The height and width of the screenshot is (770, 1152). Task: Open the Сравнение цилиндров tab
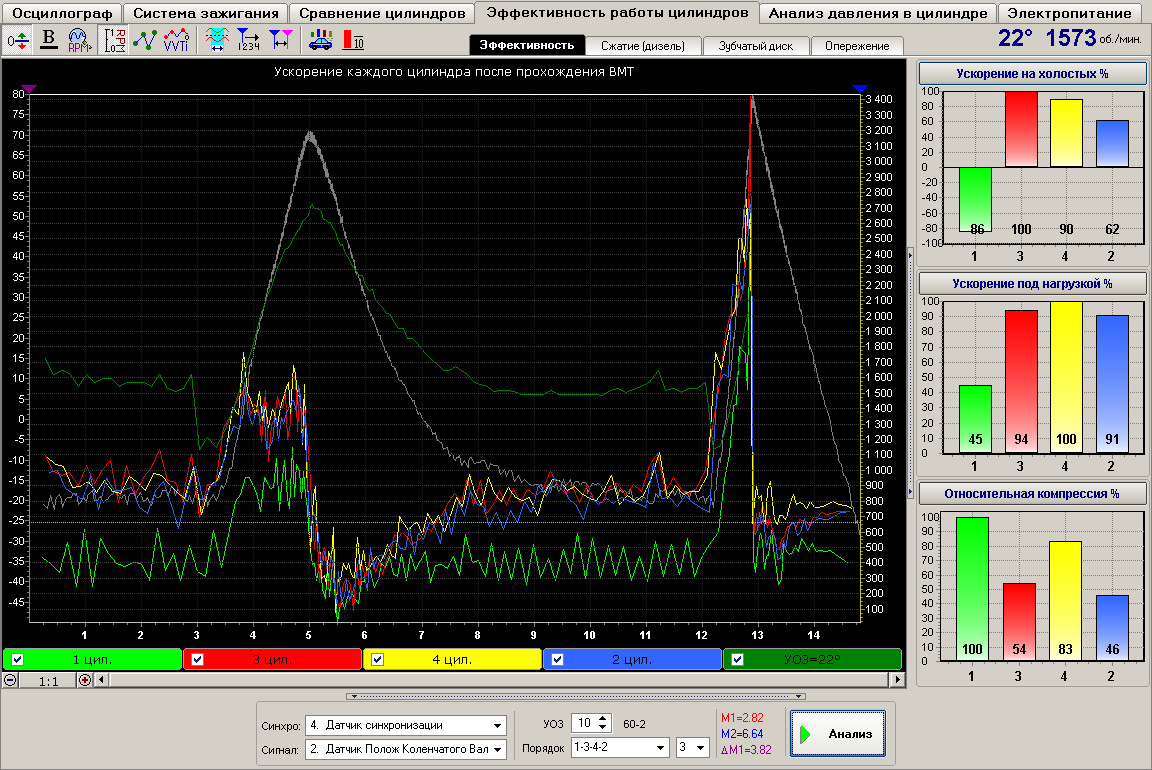pos(382,13)
